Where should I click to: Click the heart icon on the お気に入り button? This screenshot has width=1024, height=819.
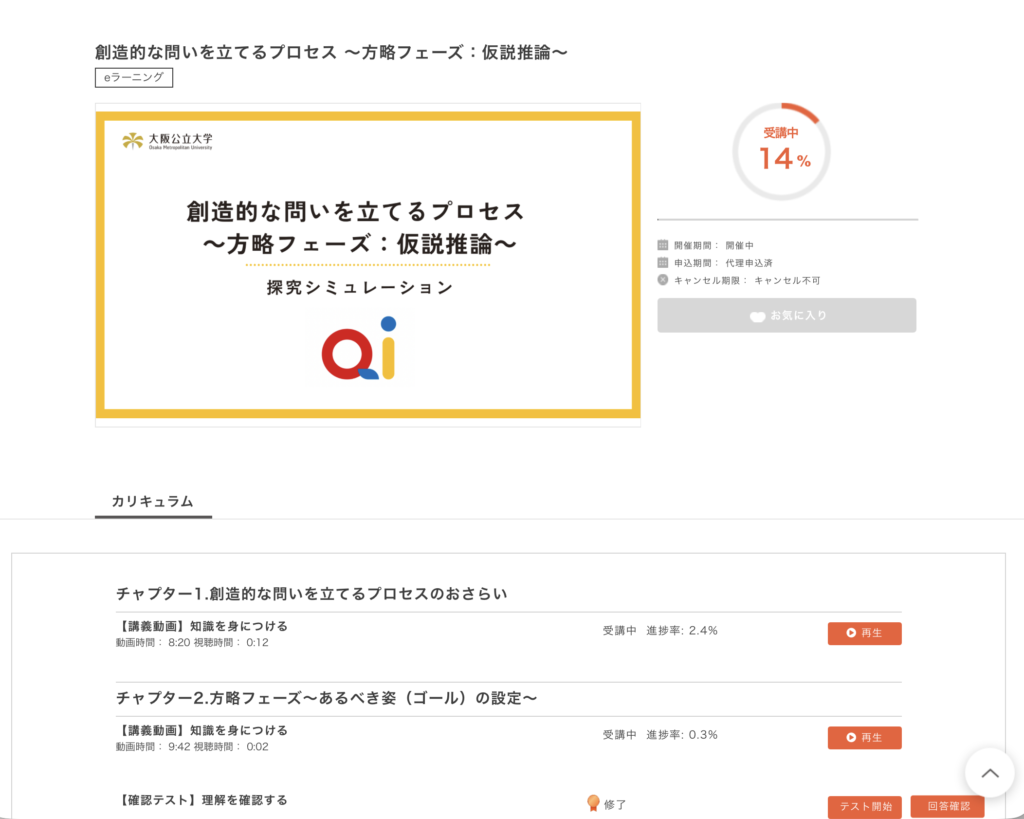point(757,316)
